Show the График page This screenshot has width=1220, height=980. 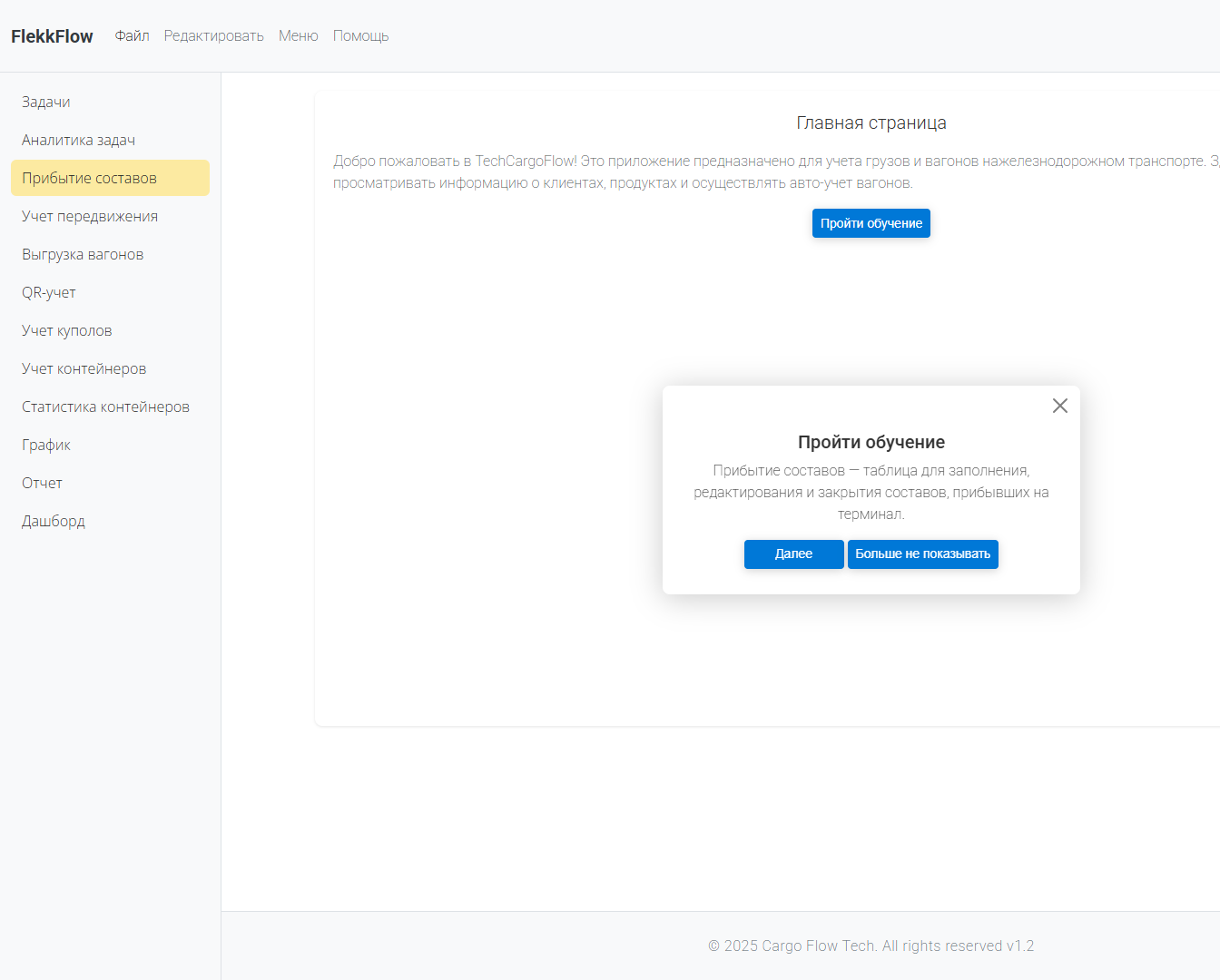(x=46, y=446)
